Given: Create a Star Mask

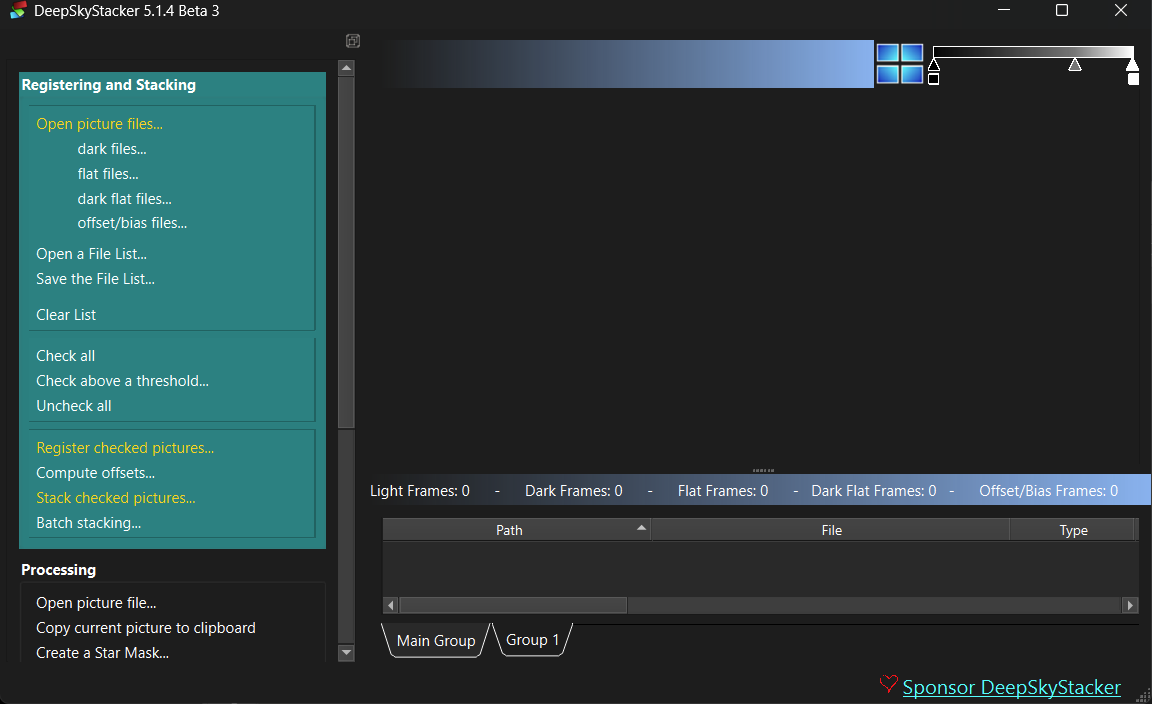Looking at the screenshot, I should [102, 653].
